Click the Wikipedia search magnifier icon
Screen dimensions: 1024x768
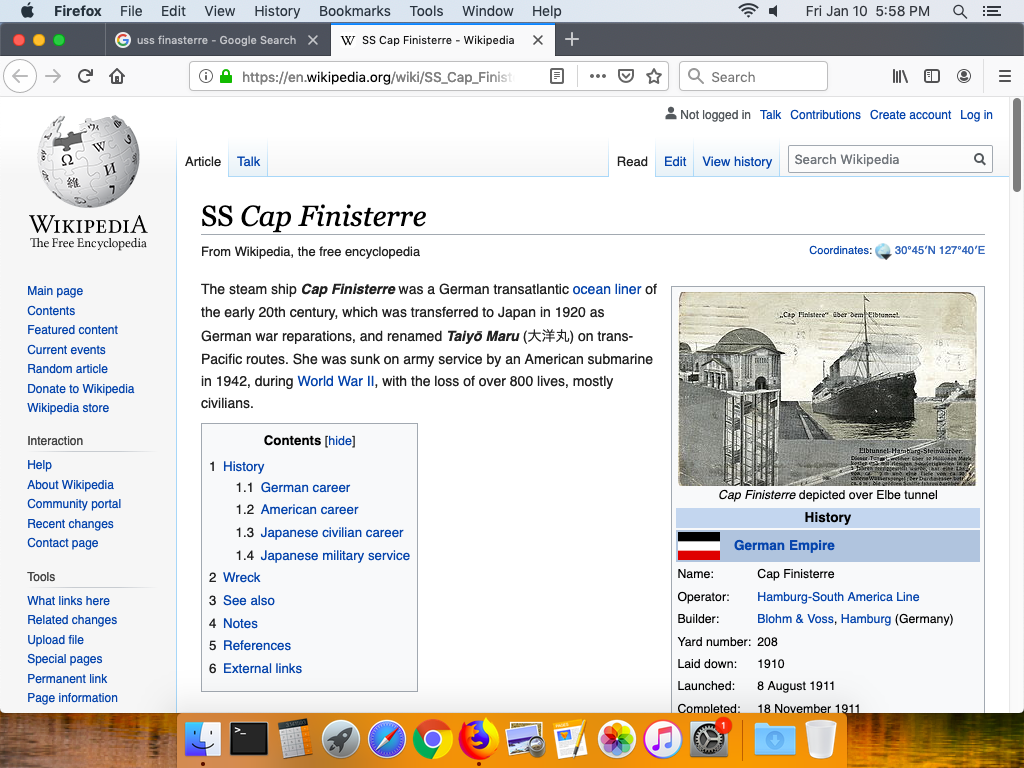980,159
